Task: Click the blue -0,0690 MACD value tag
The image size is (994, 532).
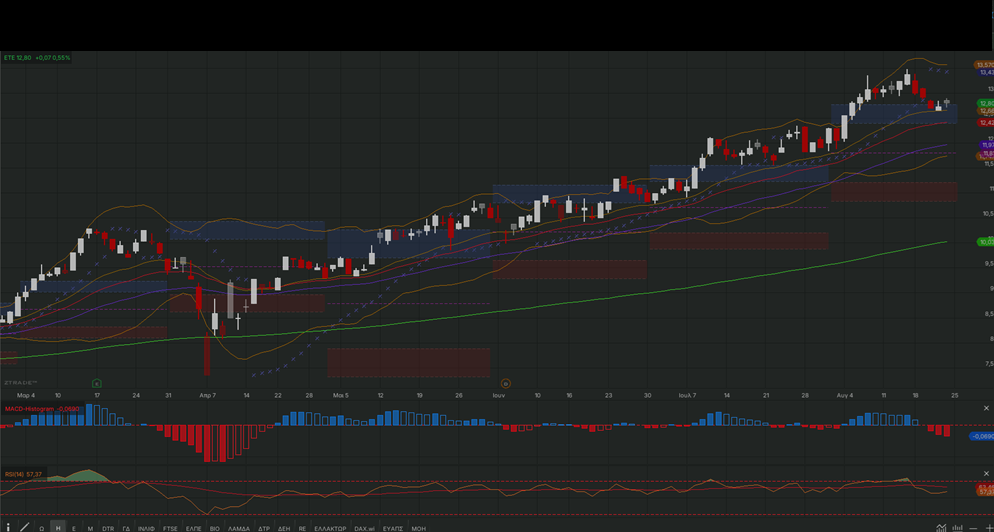Action: (982, 436)
